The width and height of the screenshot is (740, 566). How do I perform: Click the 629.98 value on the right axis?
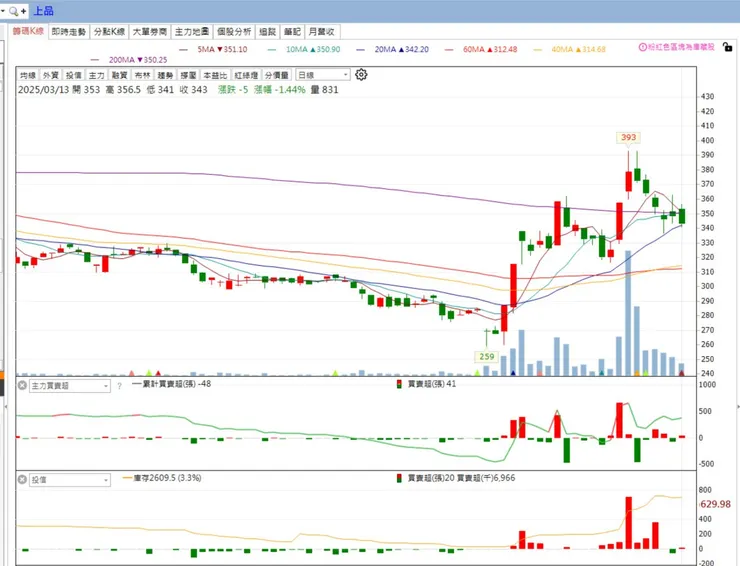click(x=715, y=504)
